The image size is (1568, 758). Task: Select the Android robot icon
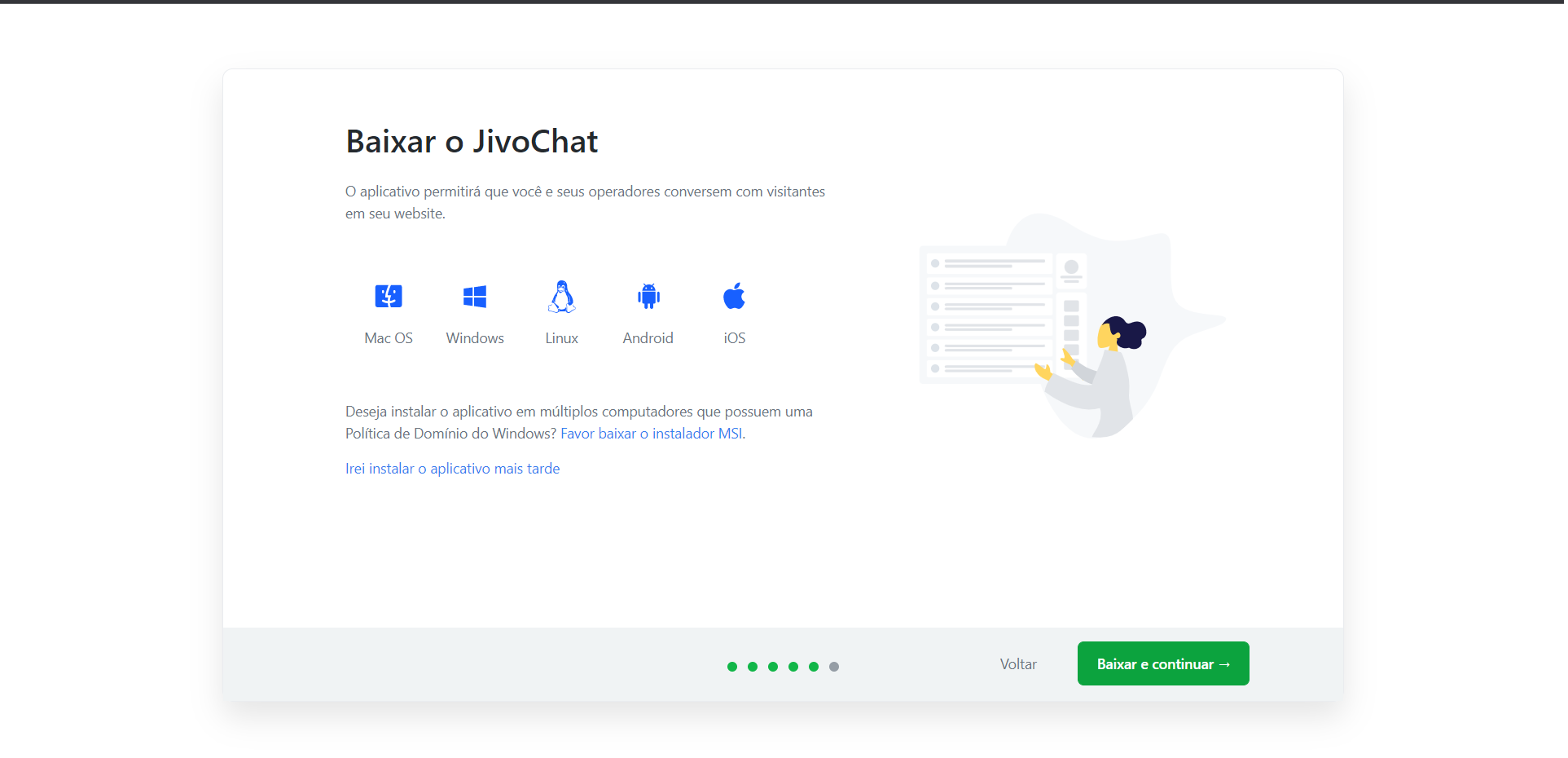(648, 296)
